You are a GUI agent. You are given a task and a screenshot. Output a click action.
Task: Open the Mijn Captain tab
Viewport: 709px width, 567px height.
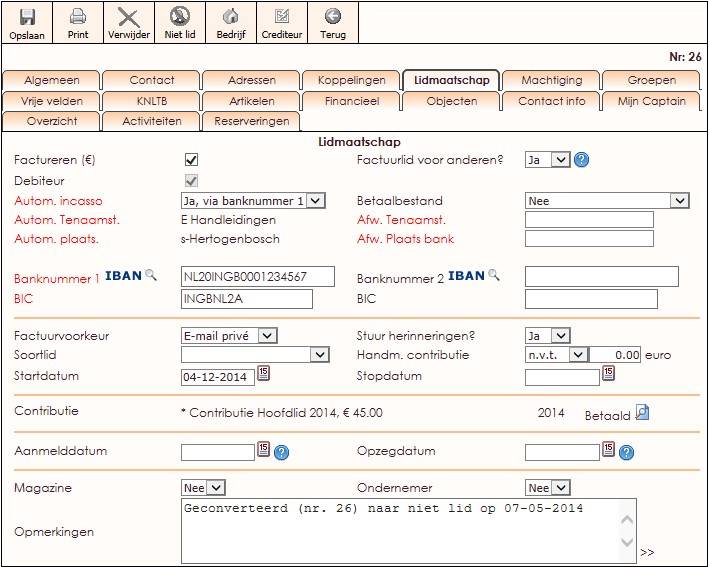click(x=652, y=101)
